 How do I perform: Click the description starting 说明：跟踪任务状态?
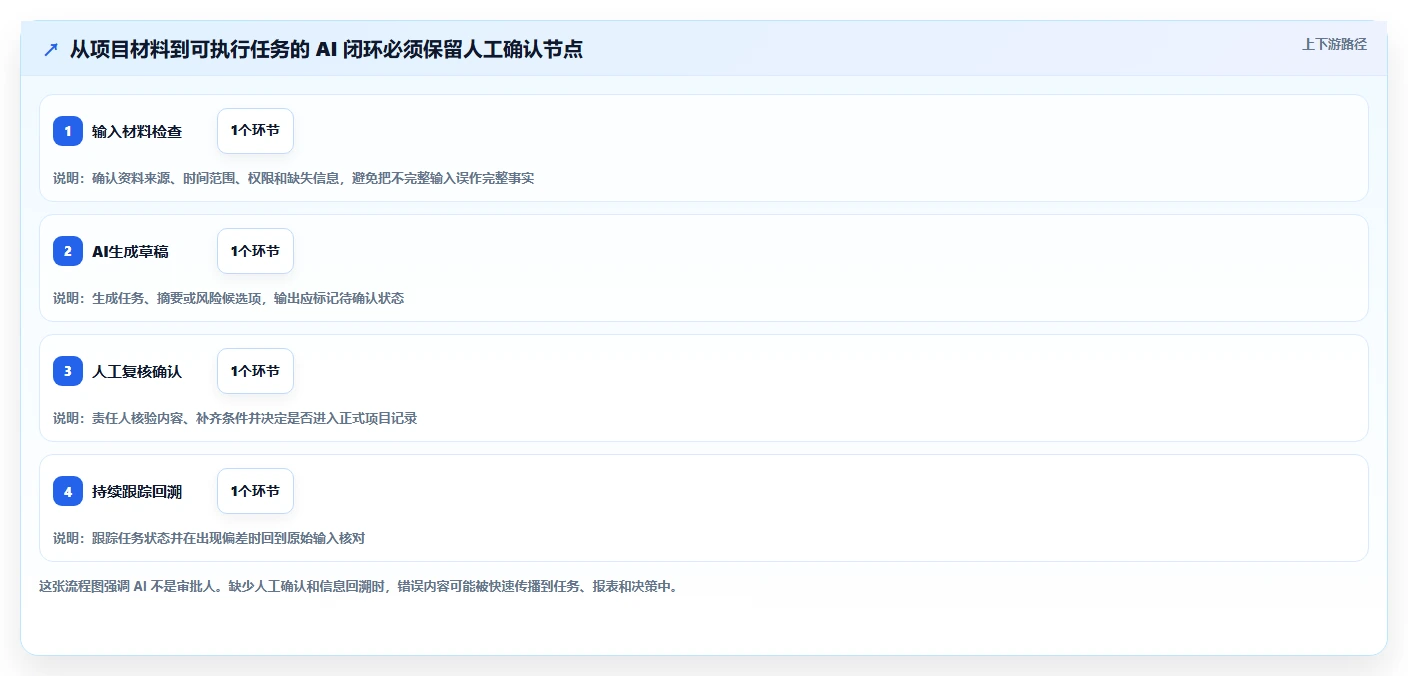coord(209,538)
